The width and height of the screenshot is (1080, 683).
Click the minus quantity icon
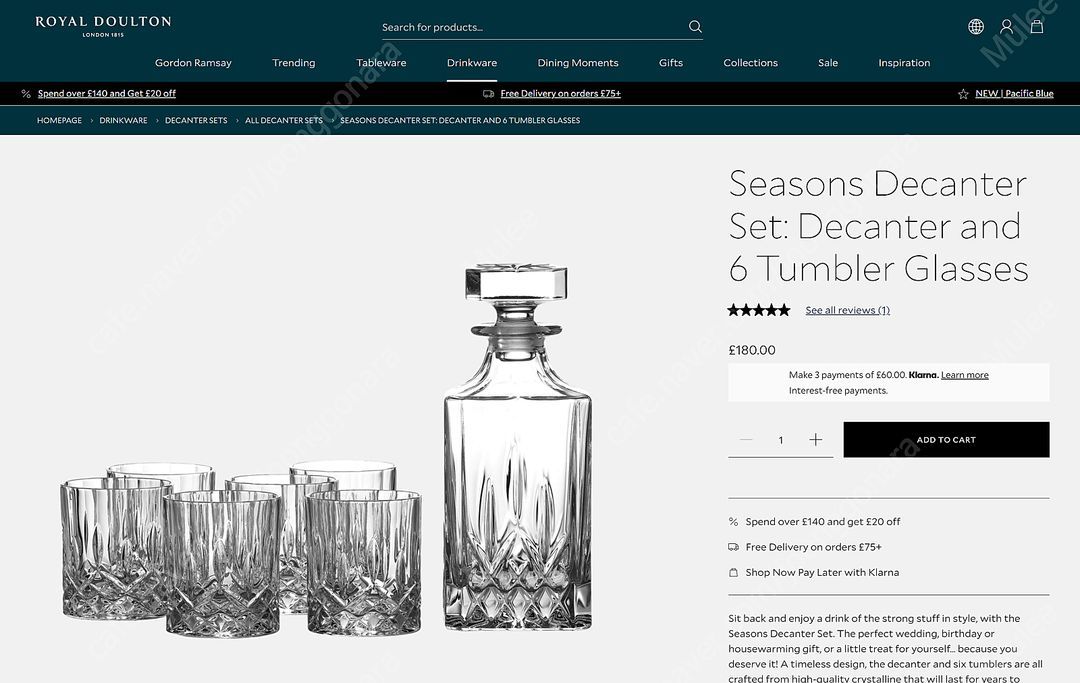(x=746, y=439)
